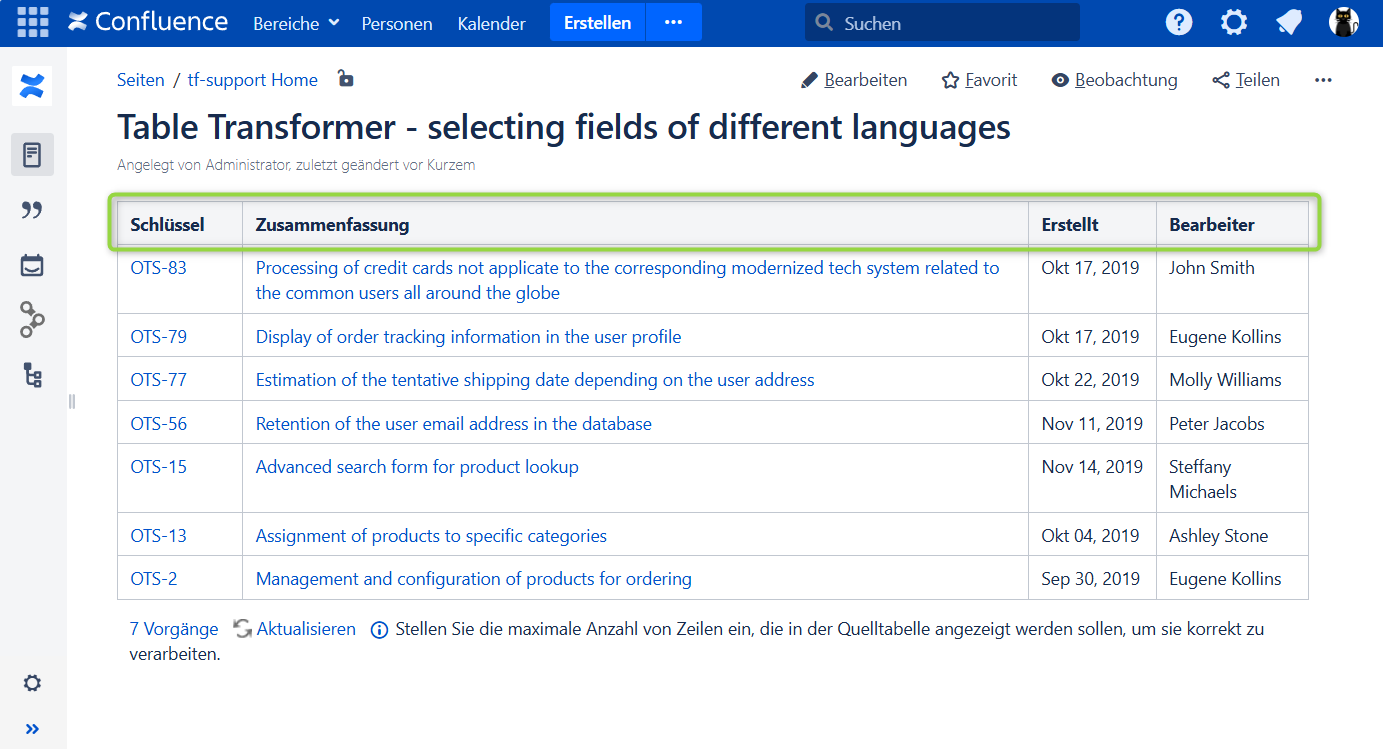
Task: Expand the sidebar with double chevron
Action: tap(32, 728)
